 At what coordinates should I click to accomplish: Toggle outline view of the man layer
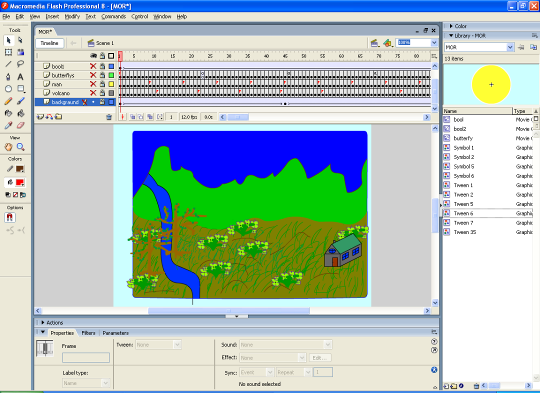(111, 84)
